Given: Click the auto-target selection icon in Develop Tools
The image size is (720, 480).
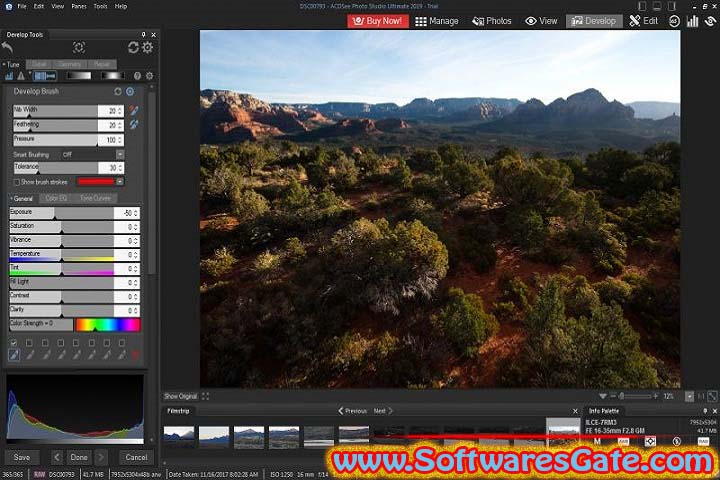Looking at the screenshot, I should (x=79, y=47).
